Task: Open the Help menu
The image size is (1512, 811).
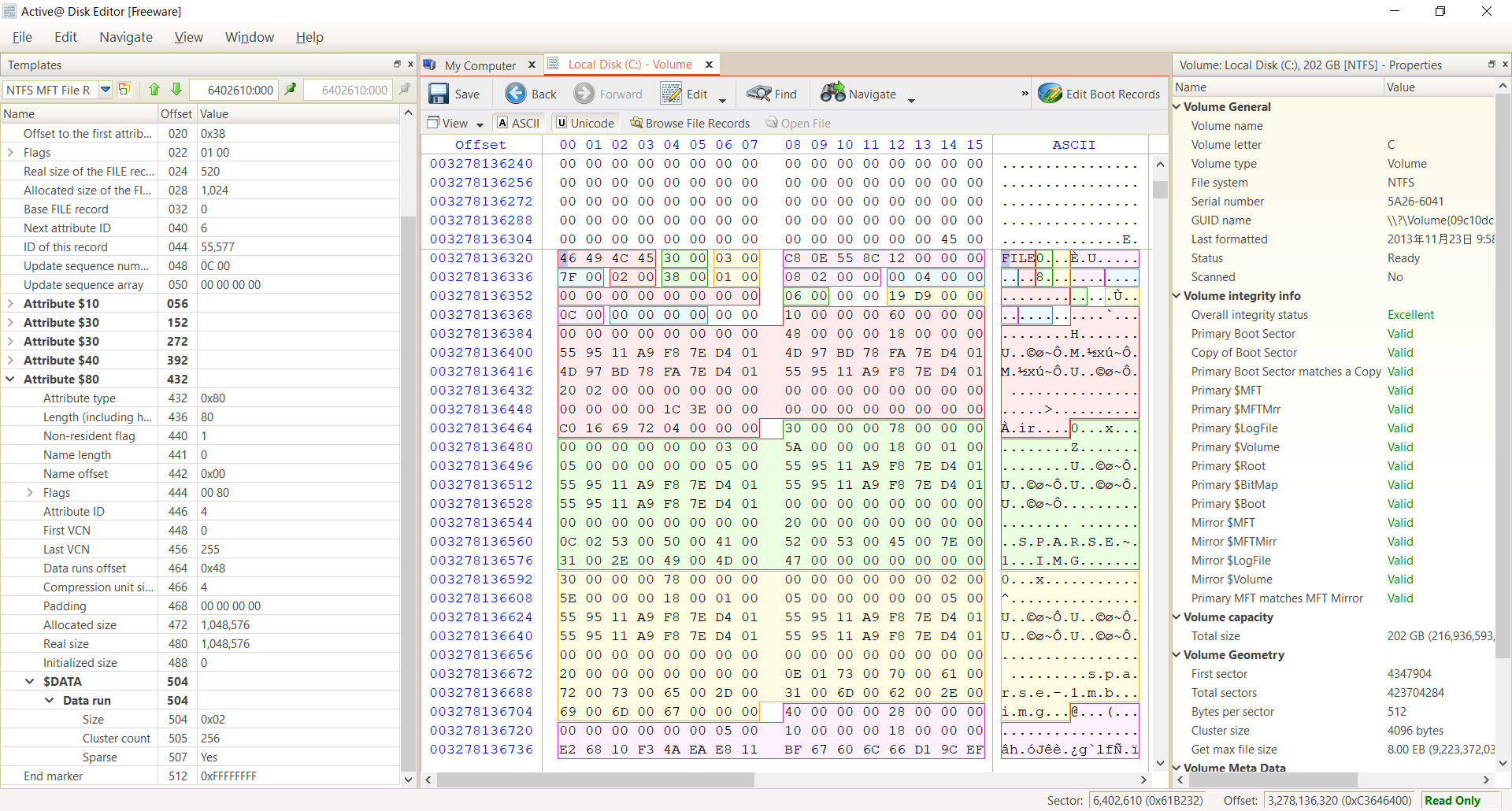Action: [x=309, y=37]
